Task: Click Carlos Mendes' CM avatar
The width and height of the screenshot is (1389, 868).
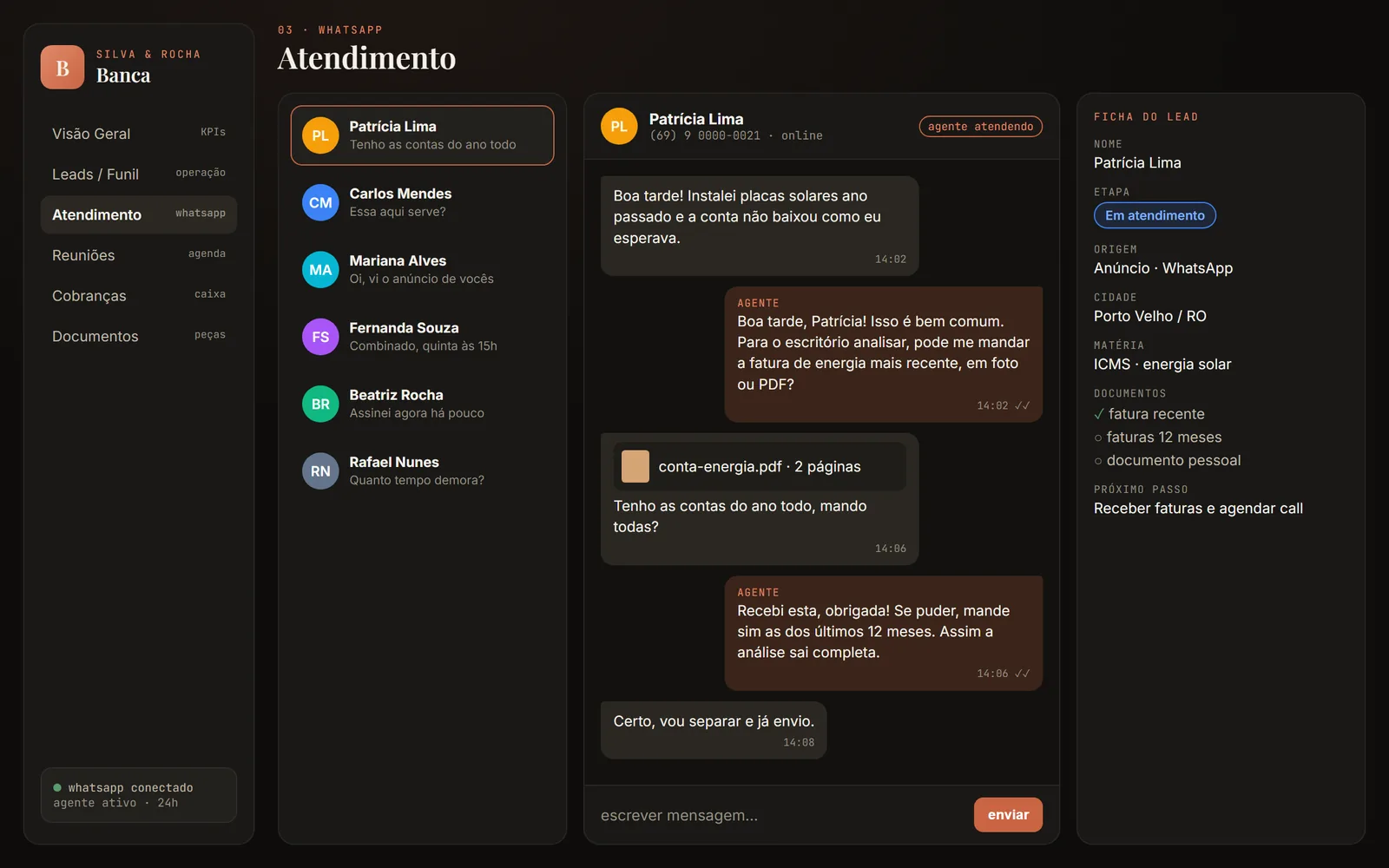Action: coord(320,202)
